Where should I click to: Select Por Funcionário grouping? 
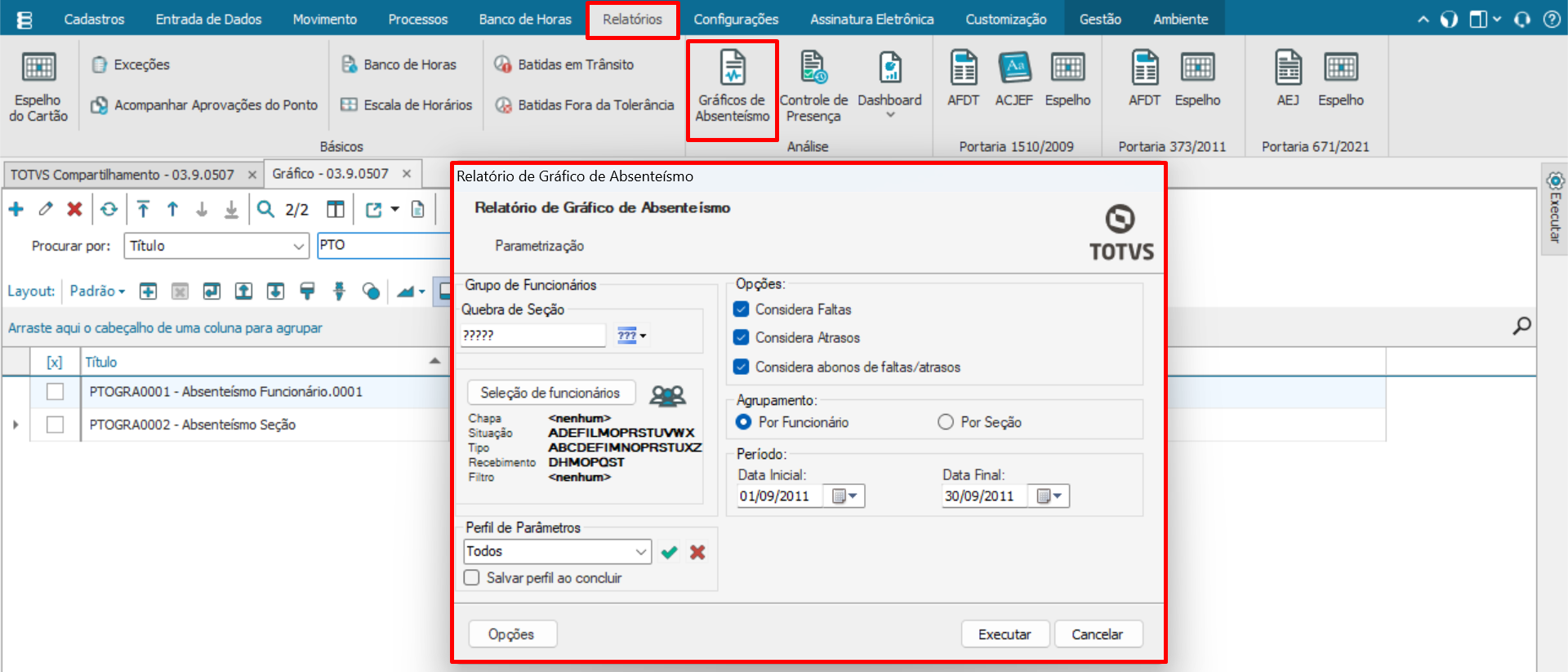pyautogui.click(x=743, y=422)
